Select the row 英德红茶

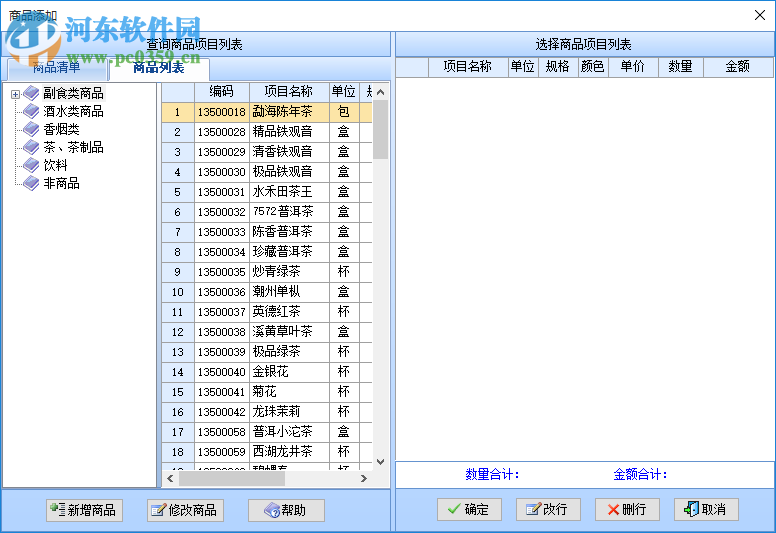267,312
